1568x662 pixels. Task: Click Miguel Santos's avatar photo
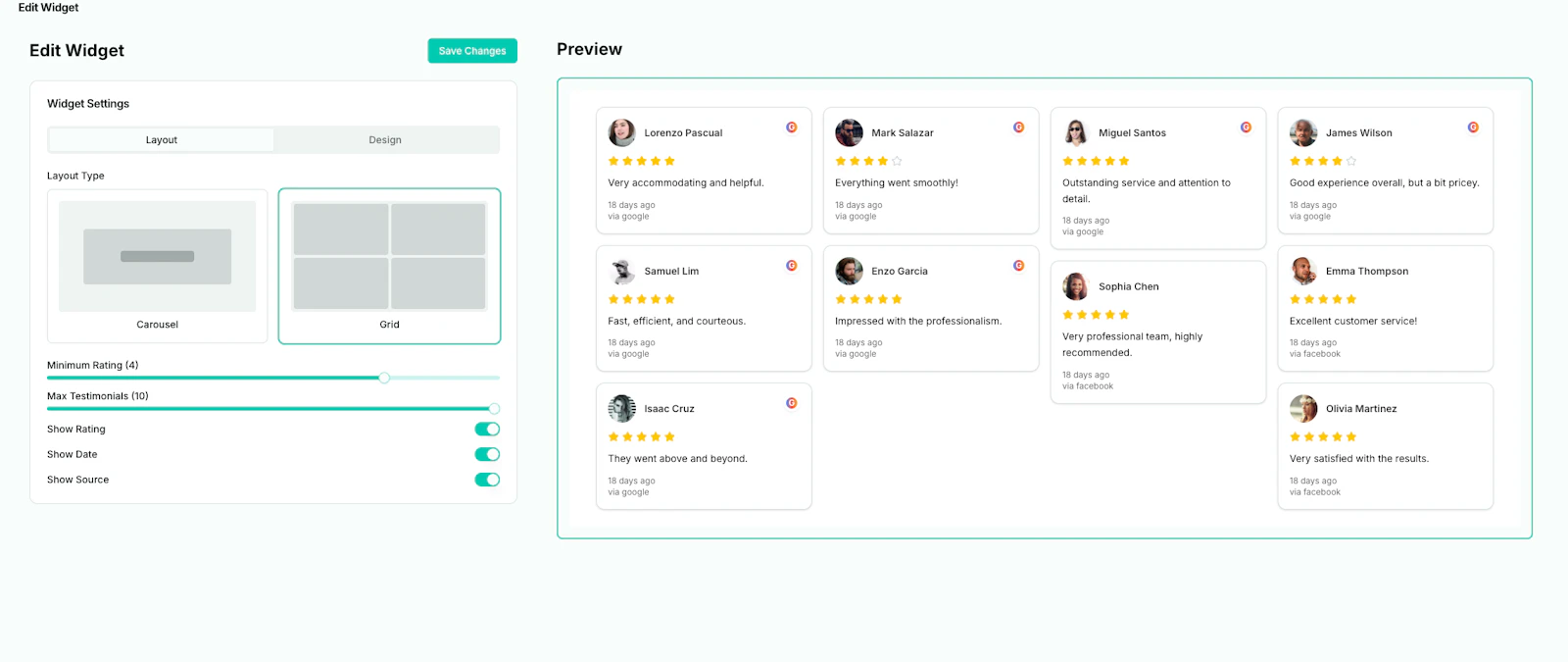click(x=1076, y=132)
